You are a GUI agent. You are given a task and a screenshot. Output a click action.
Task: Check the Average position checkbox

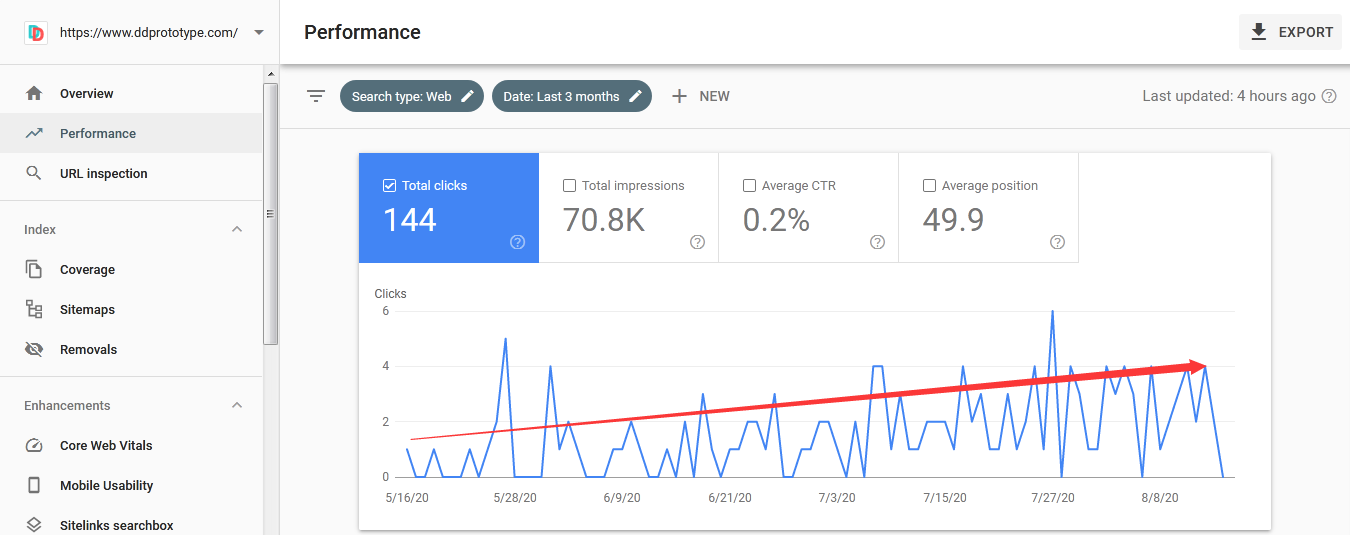pyautogui.click(x=930, y=185)
